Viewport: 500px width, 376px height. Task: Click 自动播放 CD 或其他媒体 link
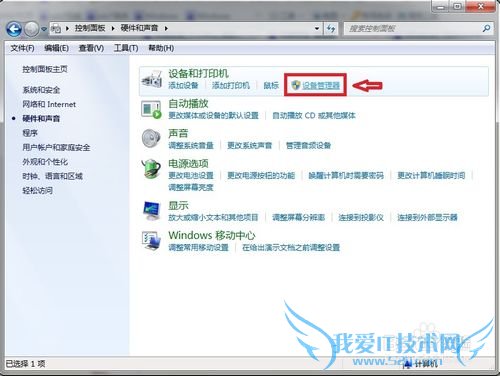click(314, 116)
